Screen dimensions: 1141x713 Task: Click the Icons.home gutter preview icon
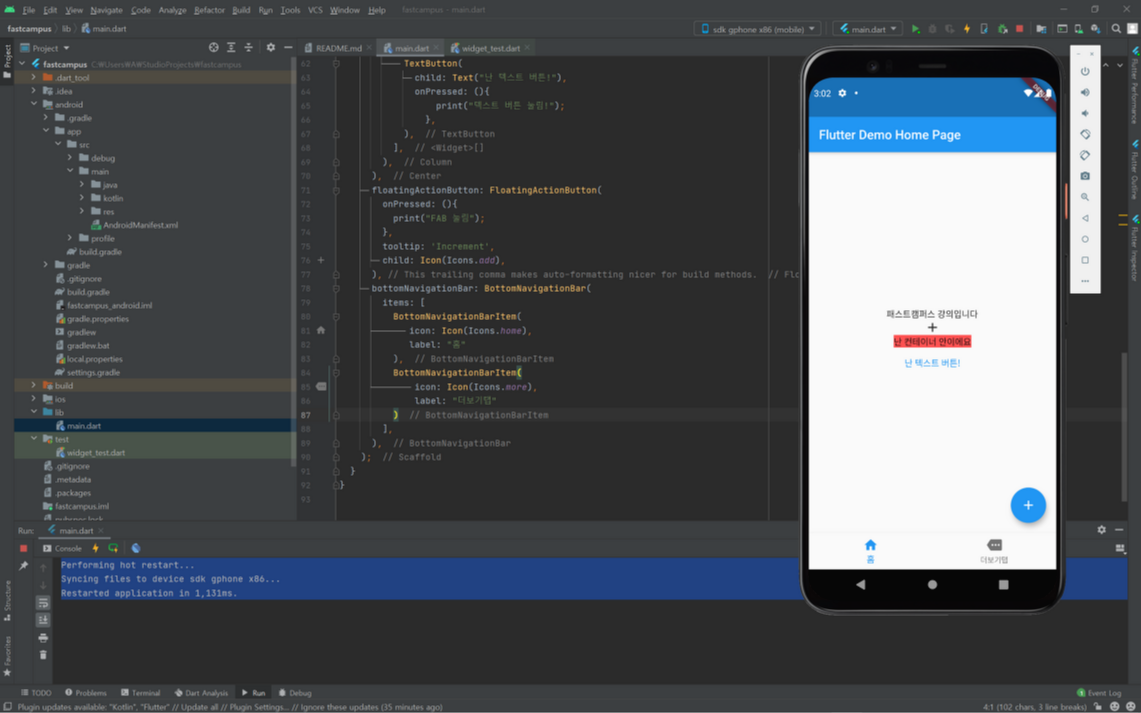[321, 330]
